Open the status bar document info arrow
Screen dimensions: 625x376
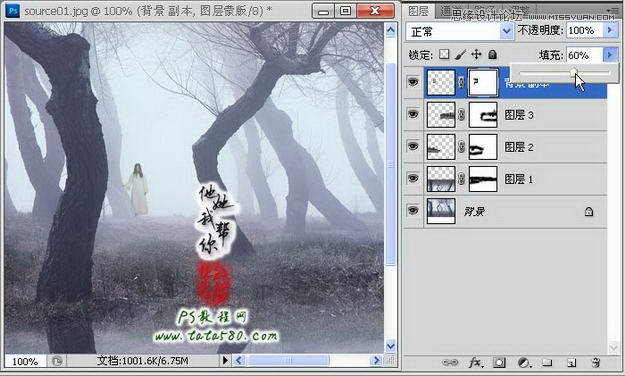tap(225, 360)
